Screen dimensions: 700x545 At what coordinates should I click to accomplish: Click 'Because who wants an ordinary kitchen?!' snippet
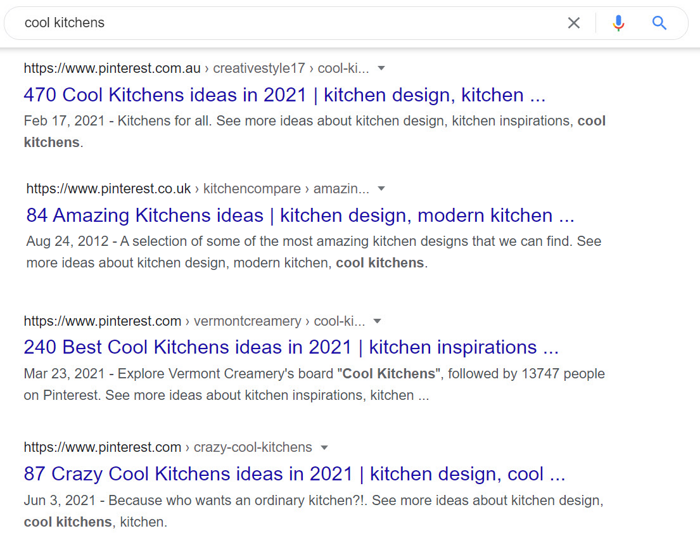click(313, 511)
